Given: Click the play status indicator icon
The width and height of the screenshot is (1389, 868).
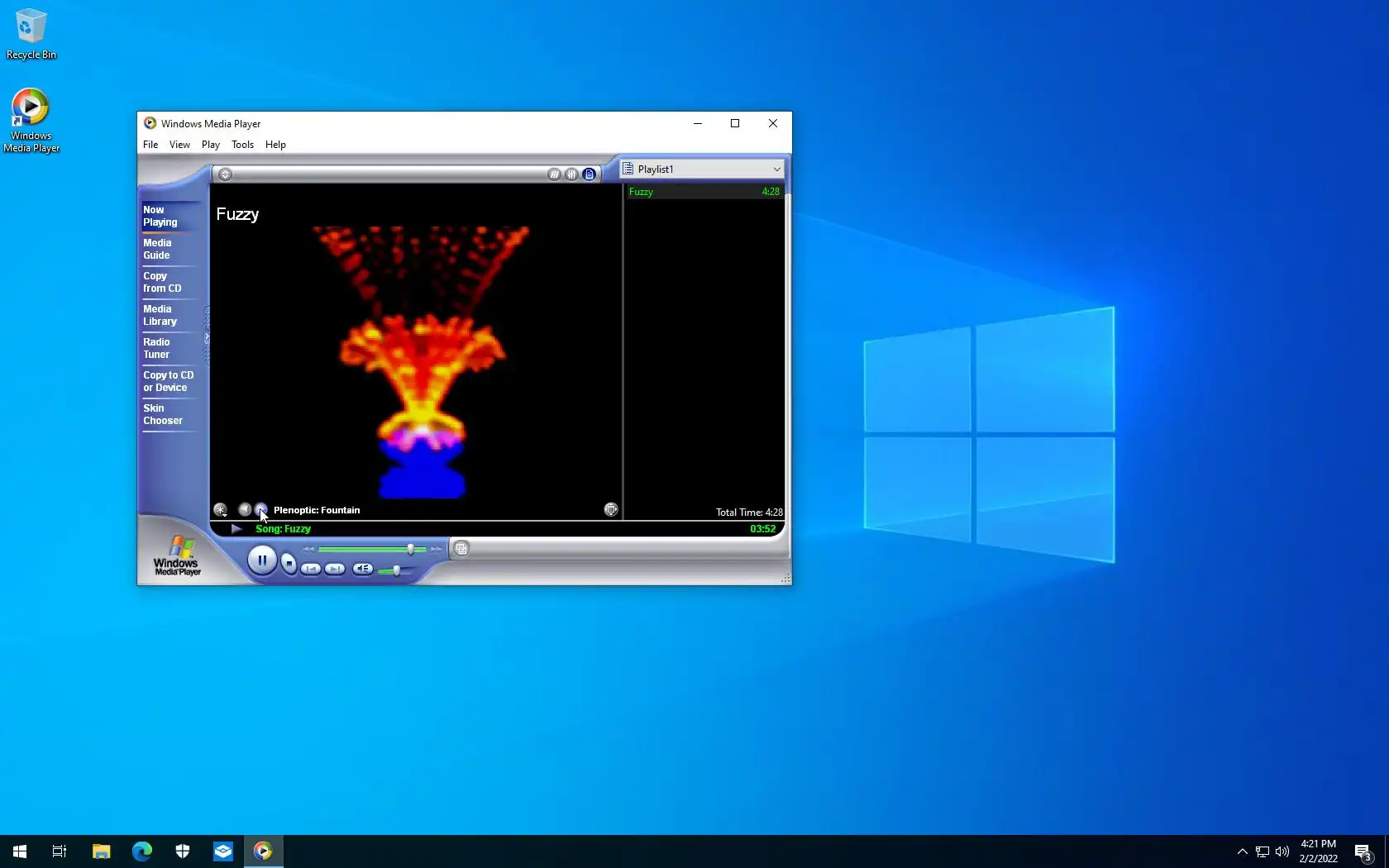Looking at the screenshot, I should click(236, 529).
